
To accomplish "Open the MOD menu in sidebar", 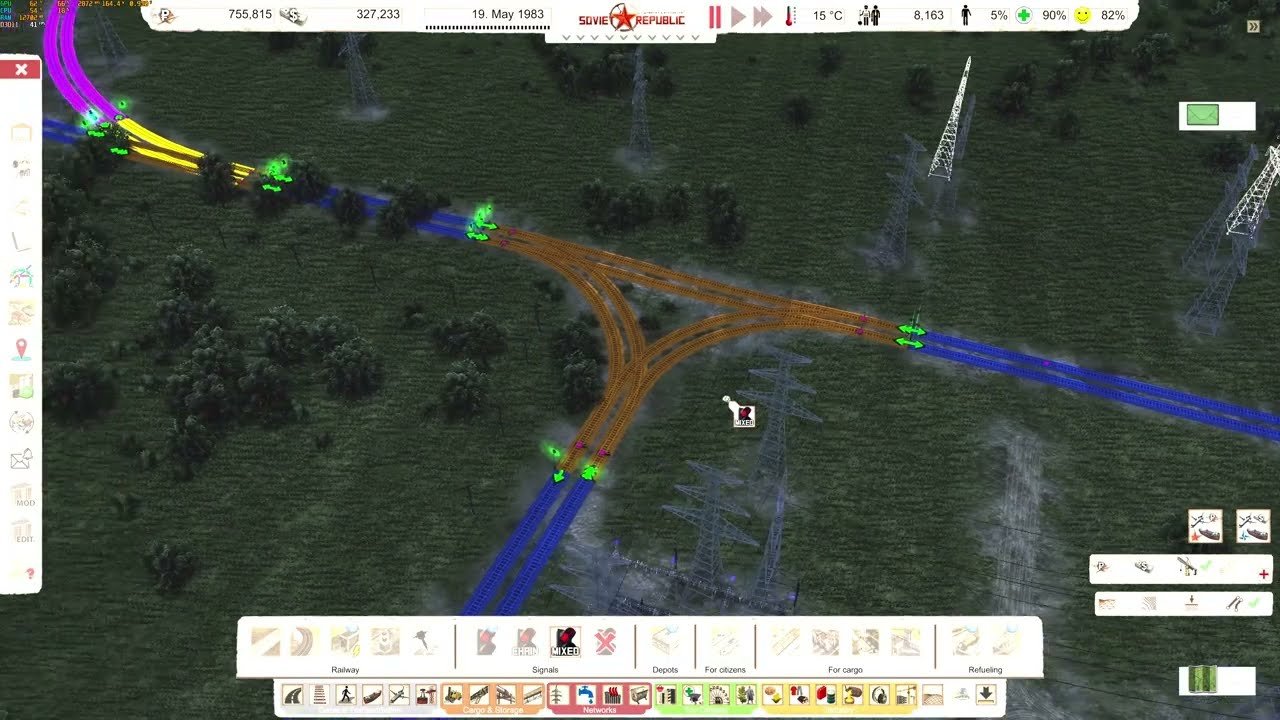I will pos(22,497).
